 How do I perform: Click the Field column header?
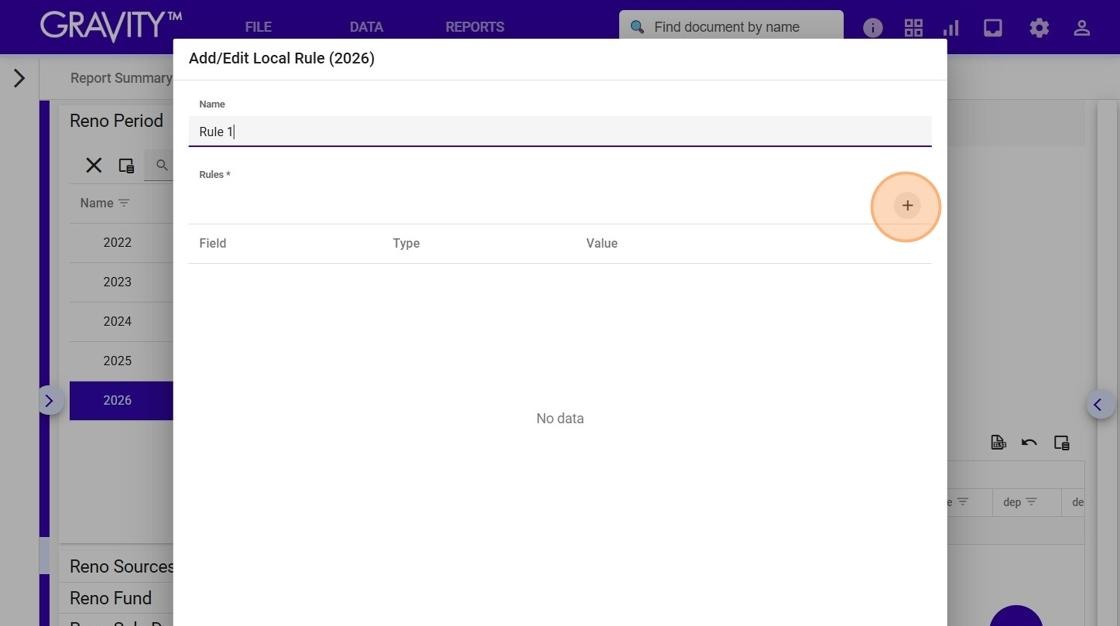click(x=213, y=243)
